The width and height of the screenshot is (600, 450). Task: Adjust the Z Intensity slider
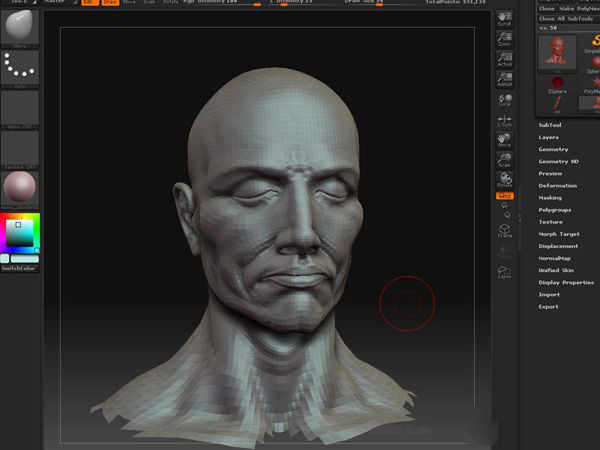303,2
